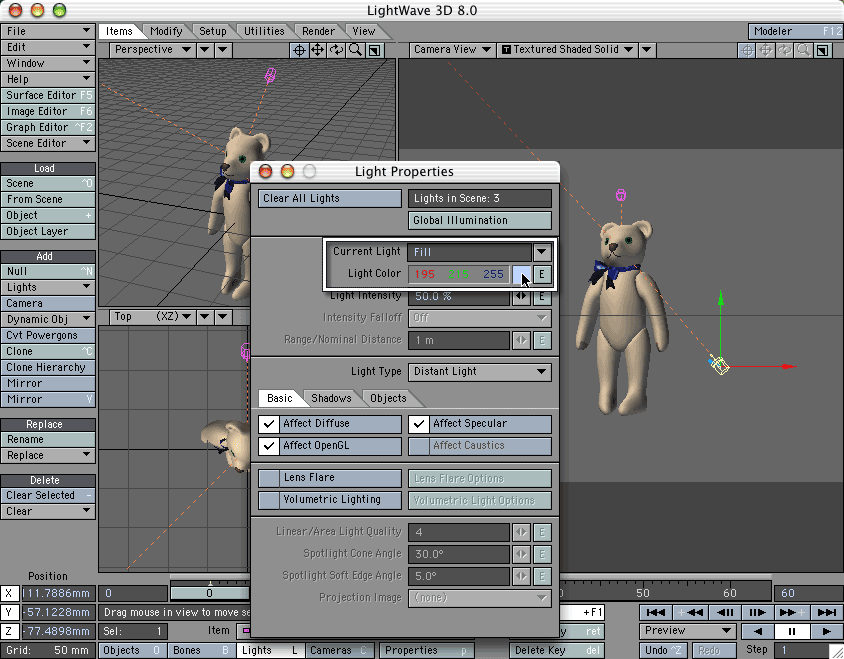844x659 pixels.
Task: Enable the Lens Flare checkbox
Action: tap(269, 478)
